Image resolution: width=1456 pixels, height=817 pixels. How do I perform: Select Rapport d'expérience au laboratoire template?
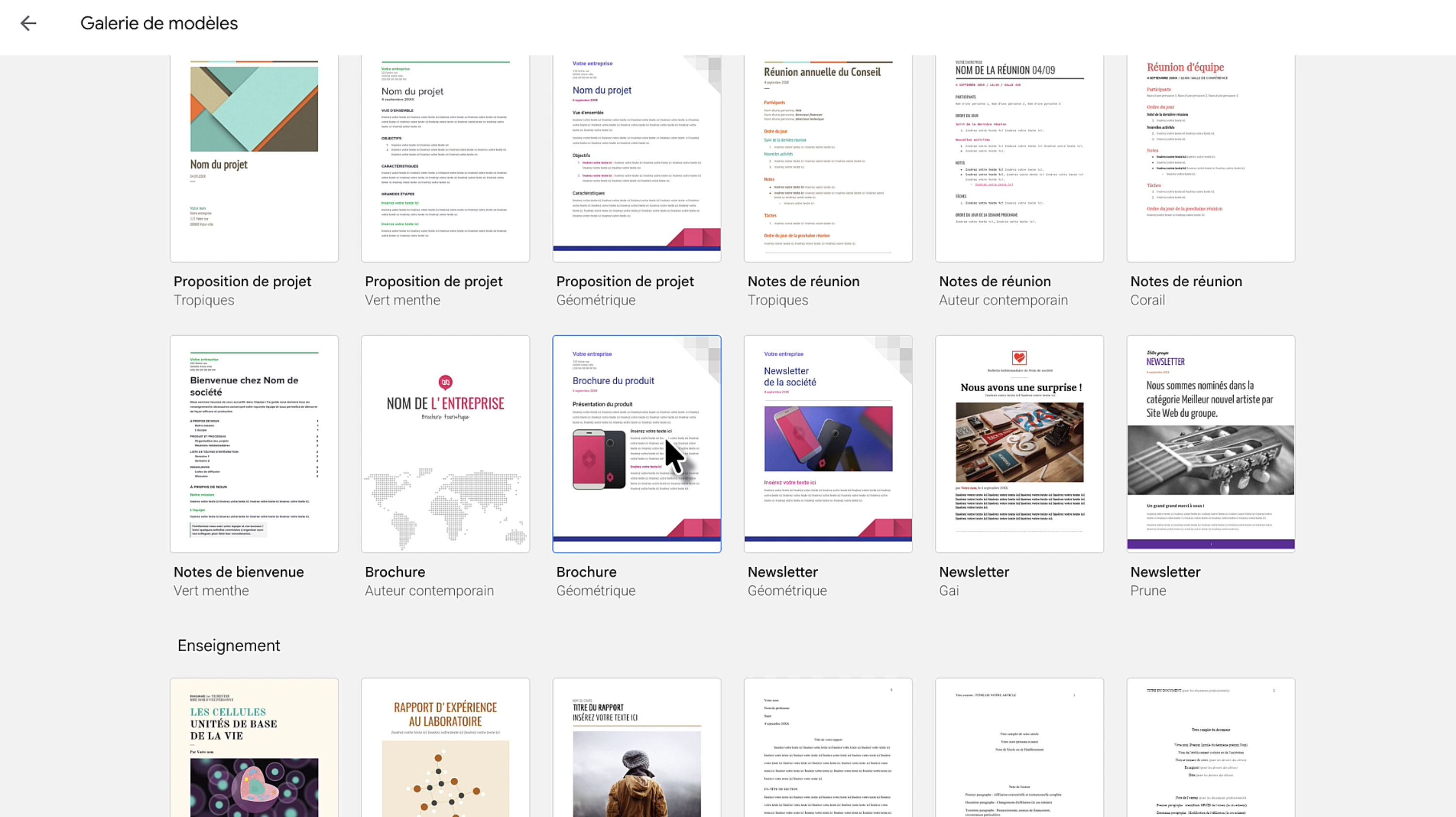[x=445, y=747]
